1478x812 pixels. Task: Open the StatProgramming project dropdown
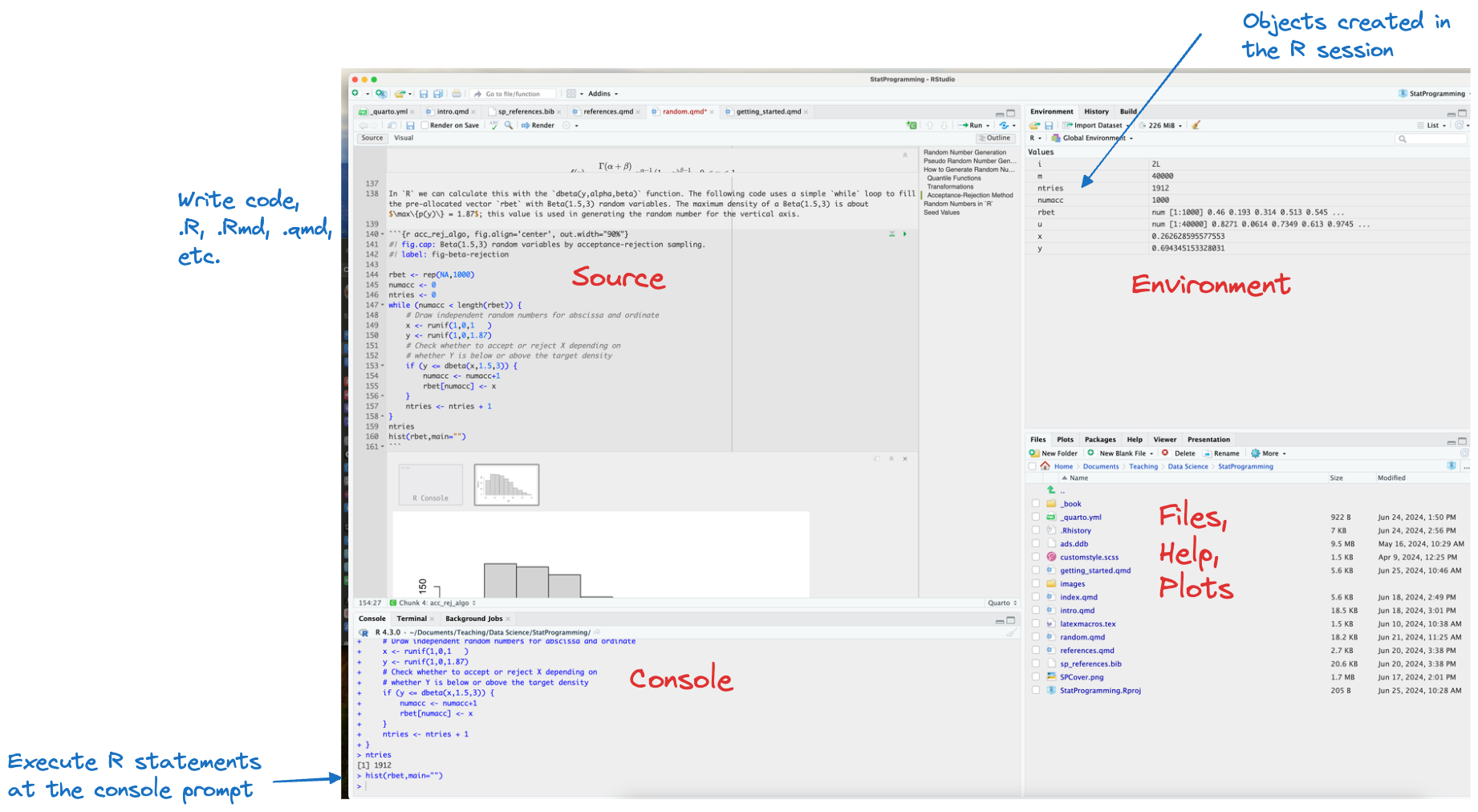1432,94
